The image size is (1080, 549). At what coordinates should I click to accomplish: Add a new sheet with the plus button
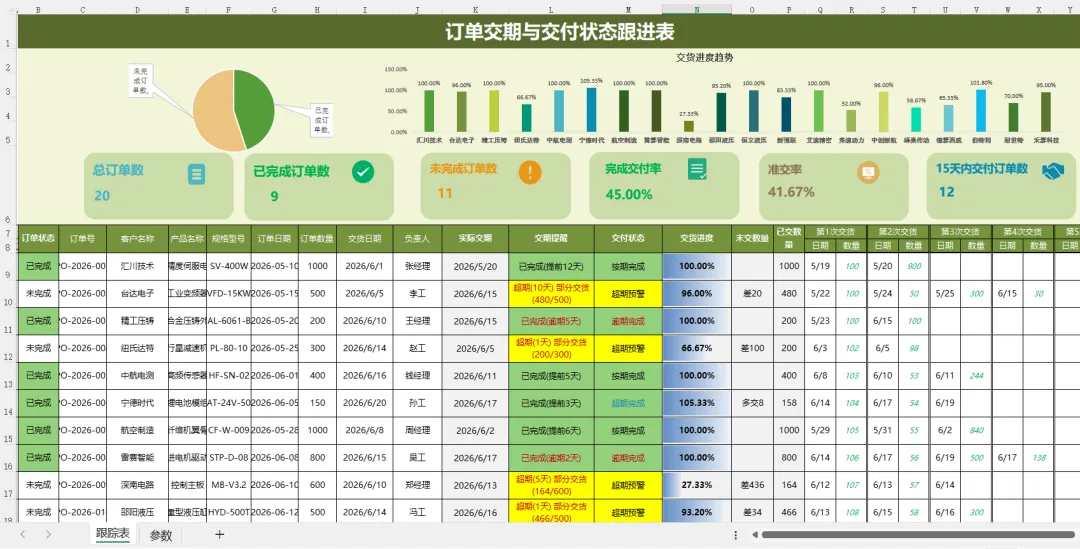220,535
